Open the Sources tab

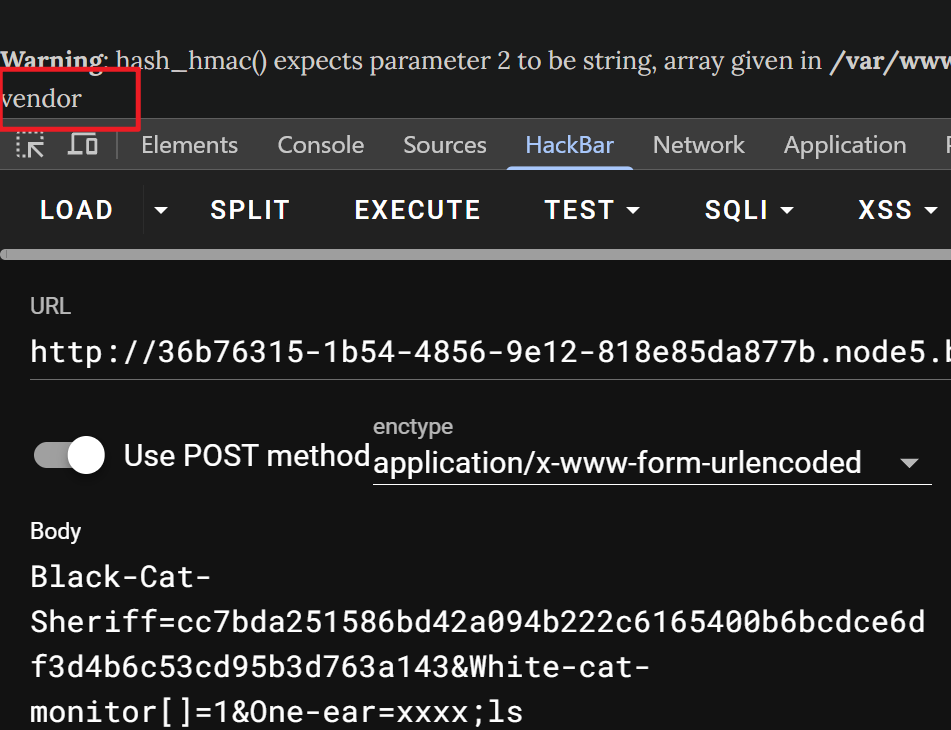445,145
